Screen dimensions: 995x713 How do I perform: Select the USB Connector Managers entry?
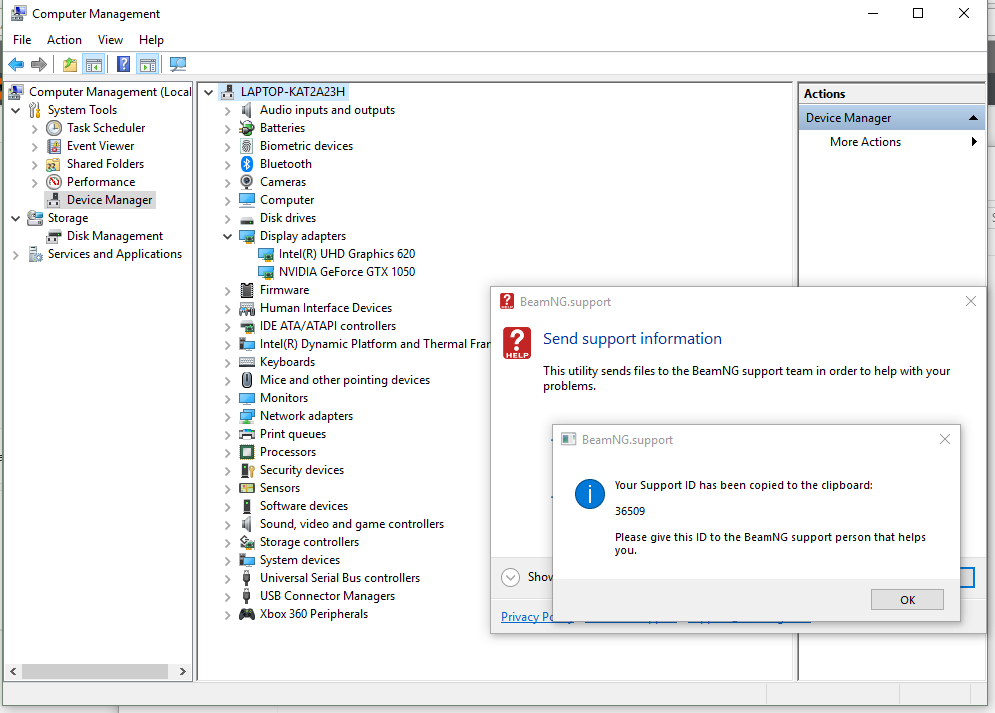327,596
